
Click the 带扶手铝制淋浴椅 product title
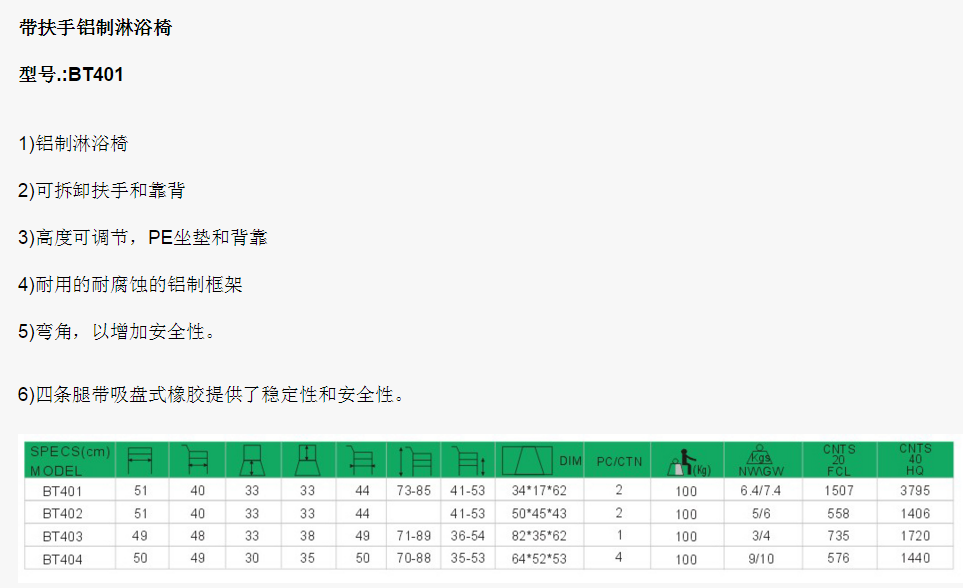(96, 28)
